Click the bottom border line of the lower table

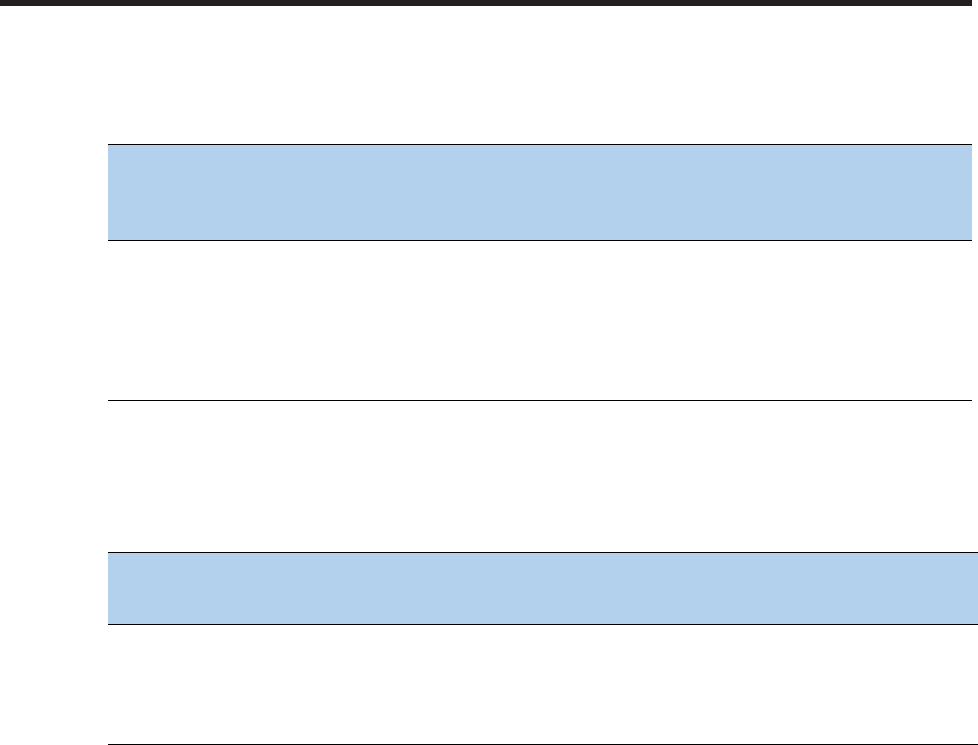(x=539, y=744)
